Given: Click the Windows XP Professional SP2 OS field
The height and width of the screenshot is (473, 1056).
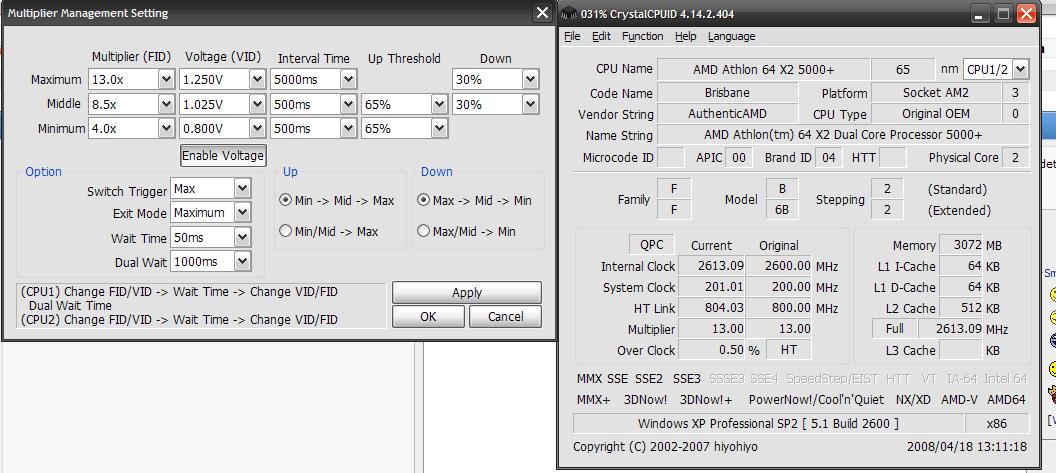Looking at the screenshot, I should [767, 424].
